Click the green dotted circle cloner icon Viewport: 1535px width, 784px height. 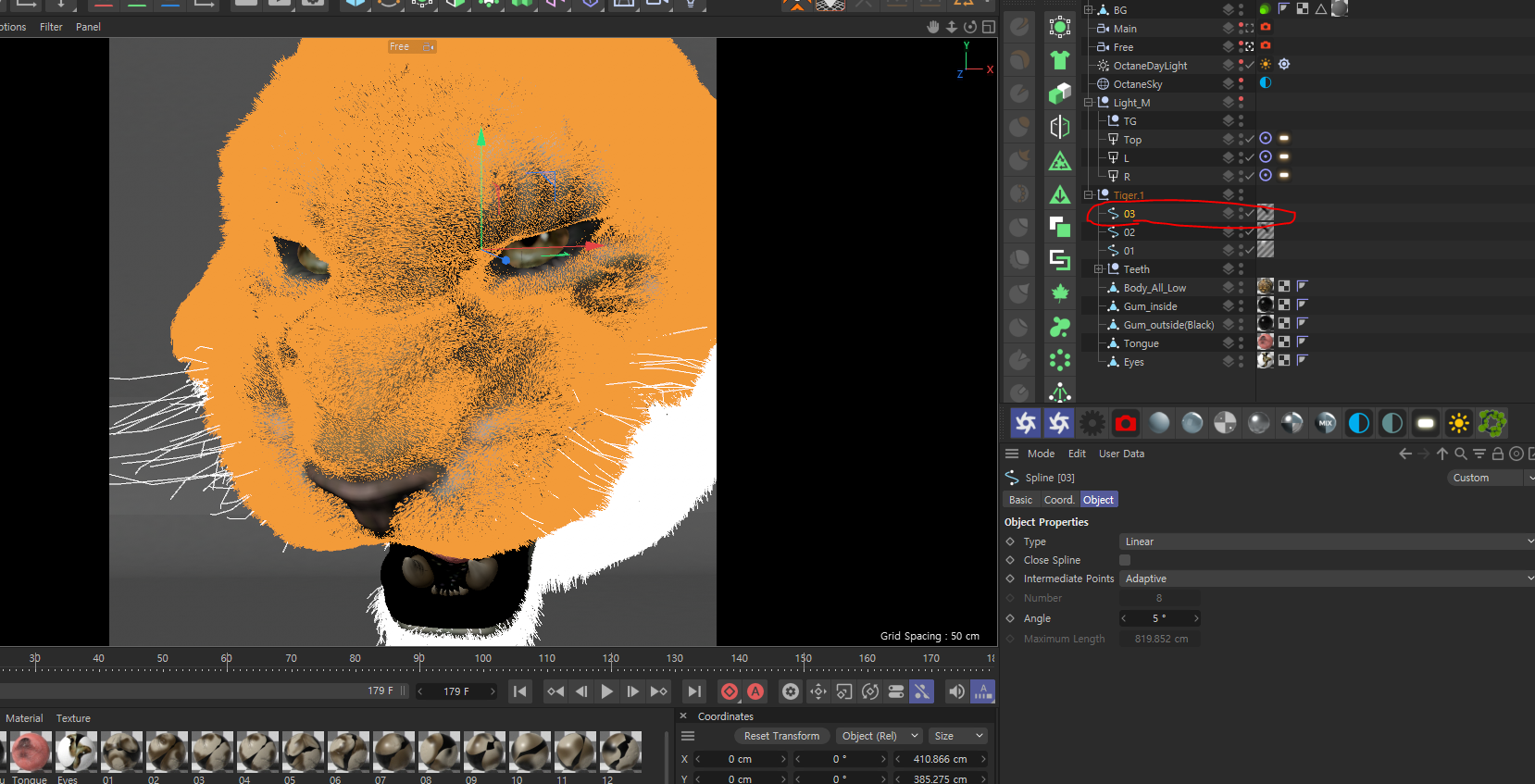pos(1060,360)
